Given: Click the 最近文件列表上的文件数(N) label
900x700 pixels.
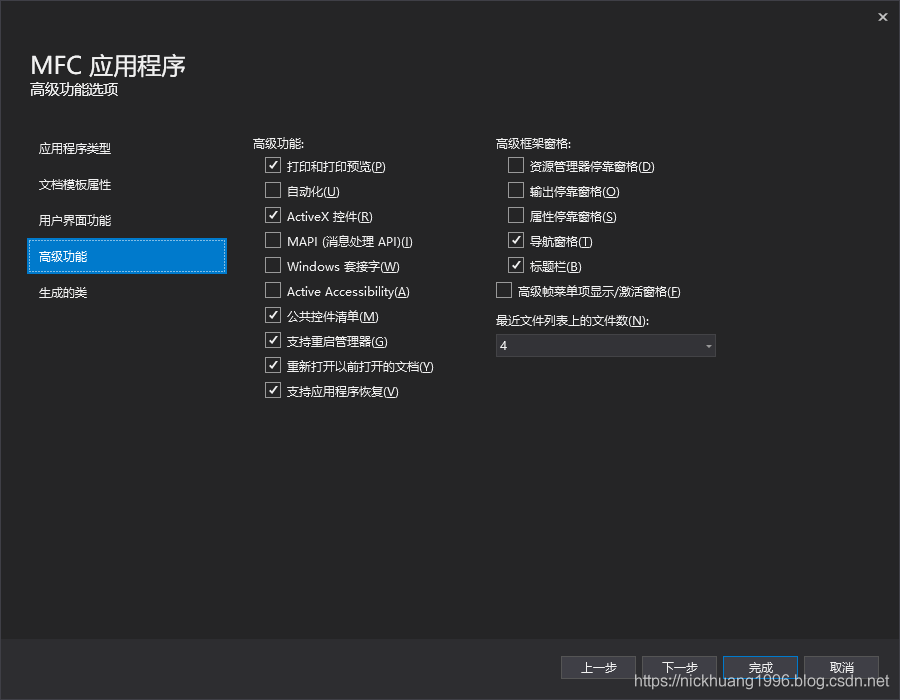Looking at the screenshot, I should [572, 321].
